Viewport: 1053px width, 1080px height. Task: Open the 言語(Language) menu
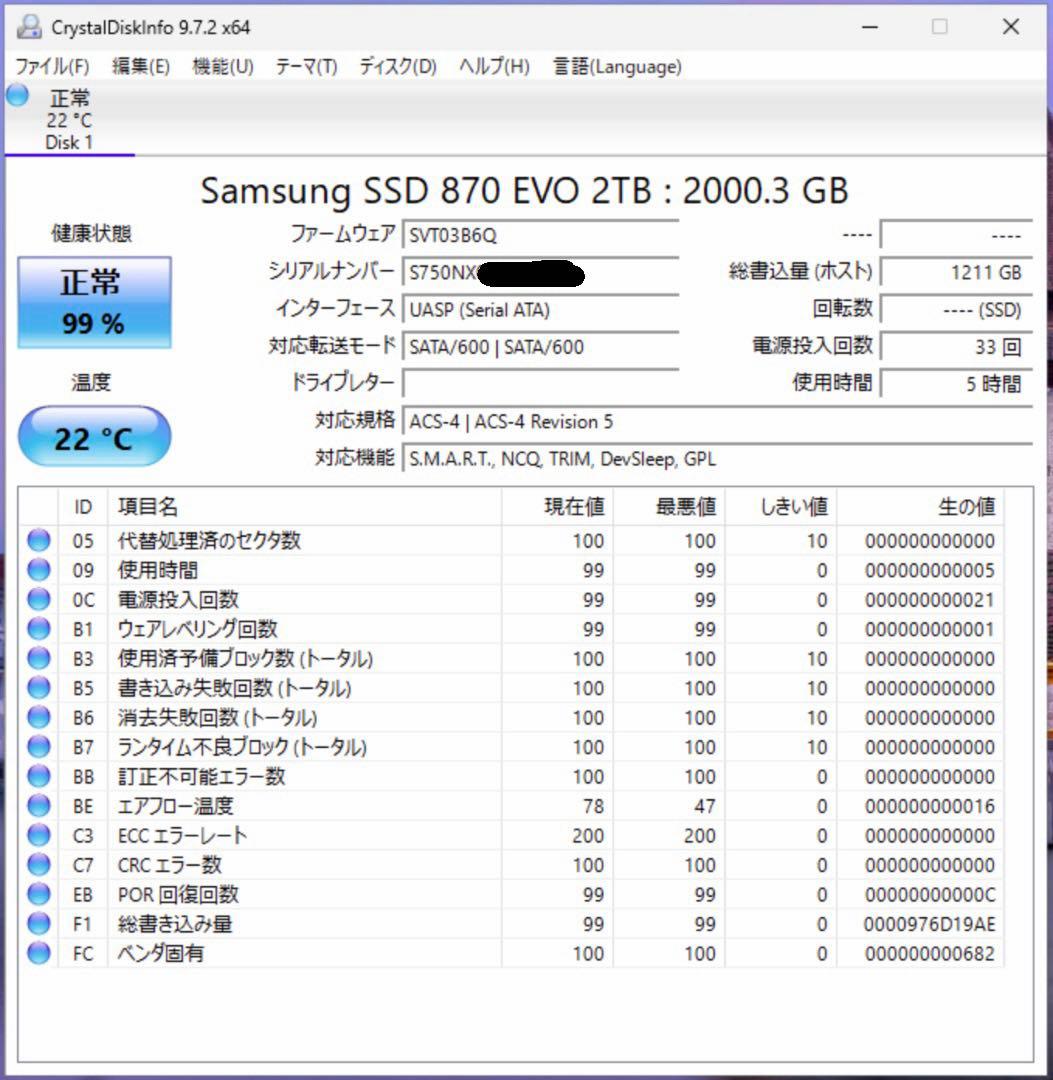(x=618, y=66)
